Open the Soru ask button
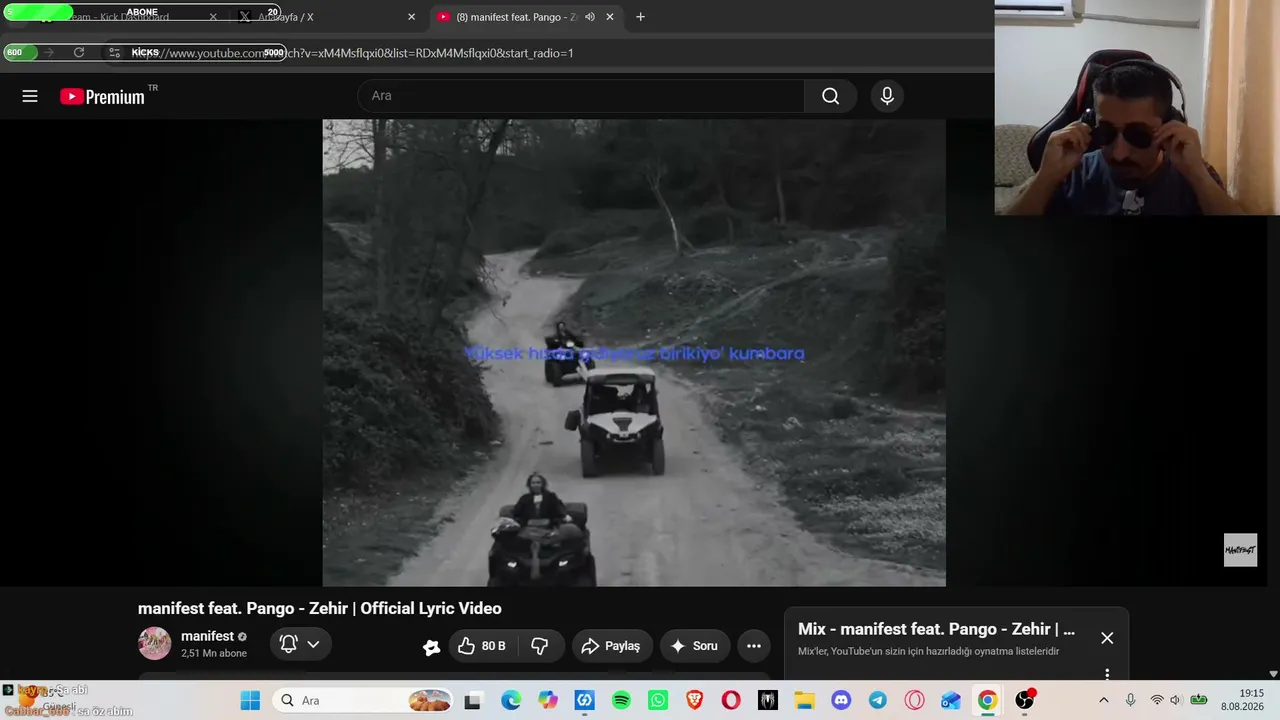Screen dimensions: 1280x720 click(x=695, y=646)
